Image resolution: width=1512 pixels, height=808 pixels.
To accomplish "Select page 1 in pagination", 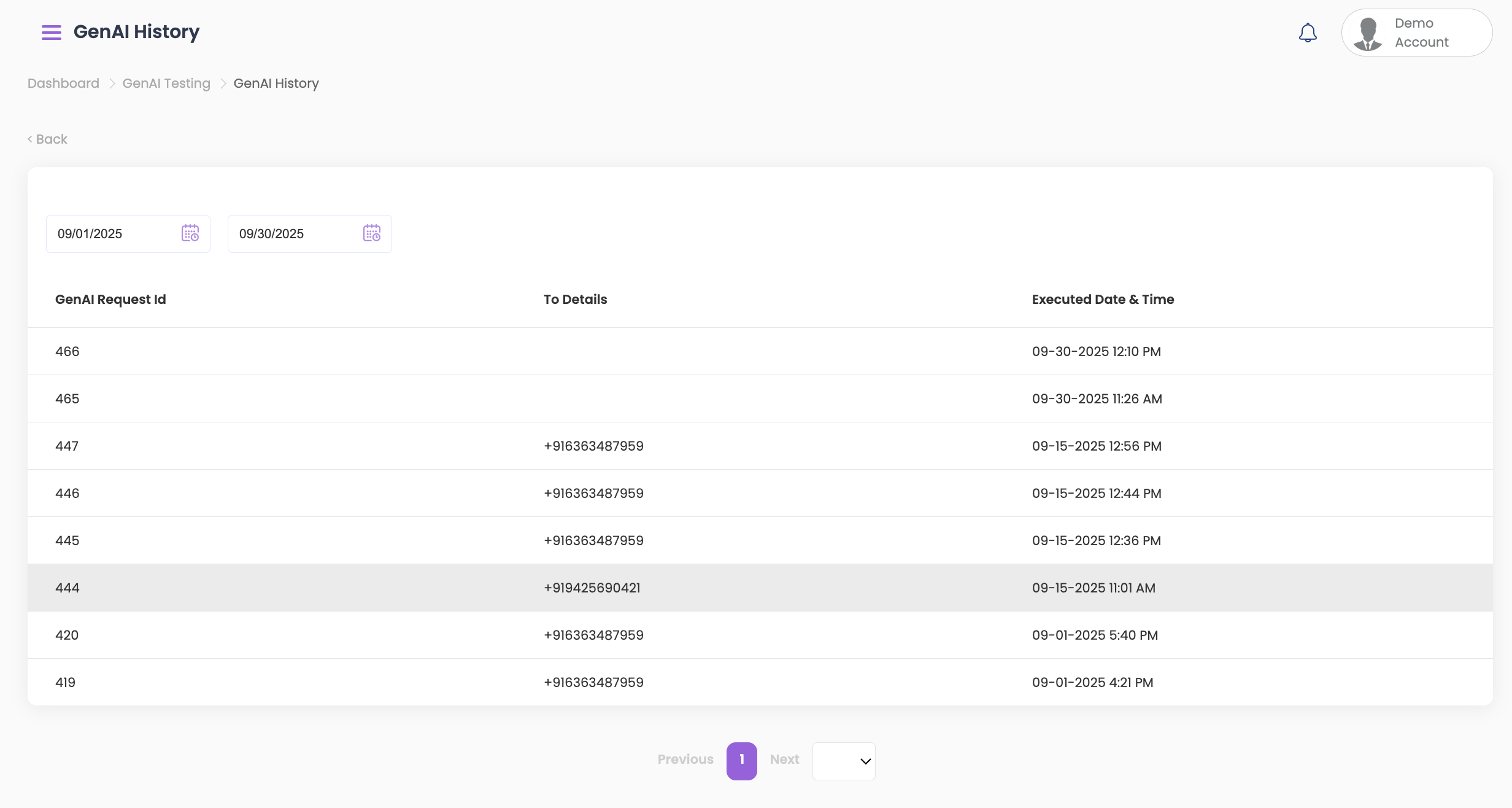I will (741, 761).
